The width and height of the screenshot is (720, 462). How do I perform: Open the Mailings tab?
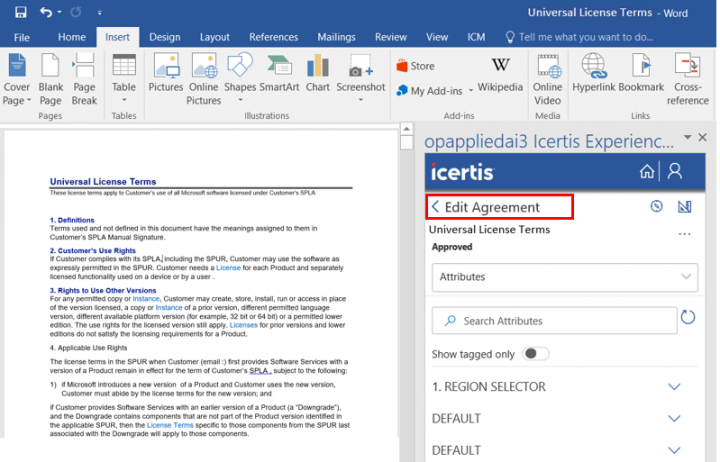[x=336, y=37]
